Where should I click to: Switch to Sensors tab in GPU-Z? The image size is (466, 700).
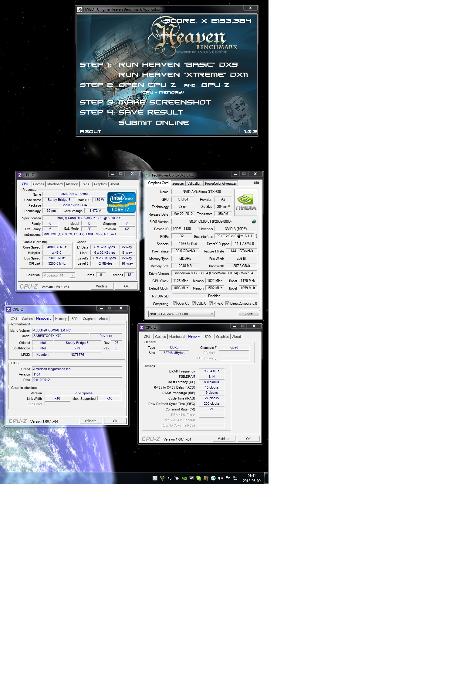[x=178, y=183]
